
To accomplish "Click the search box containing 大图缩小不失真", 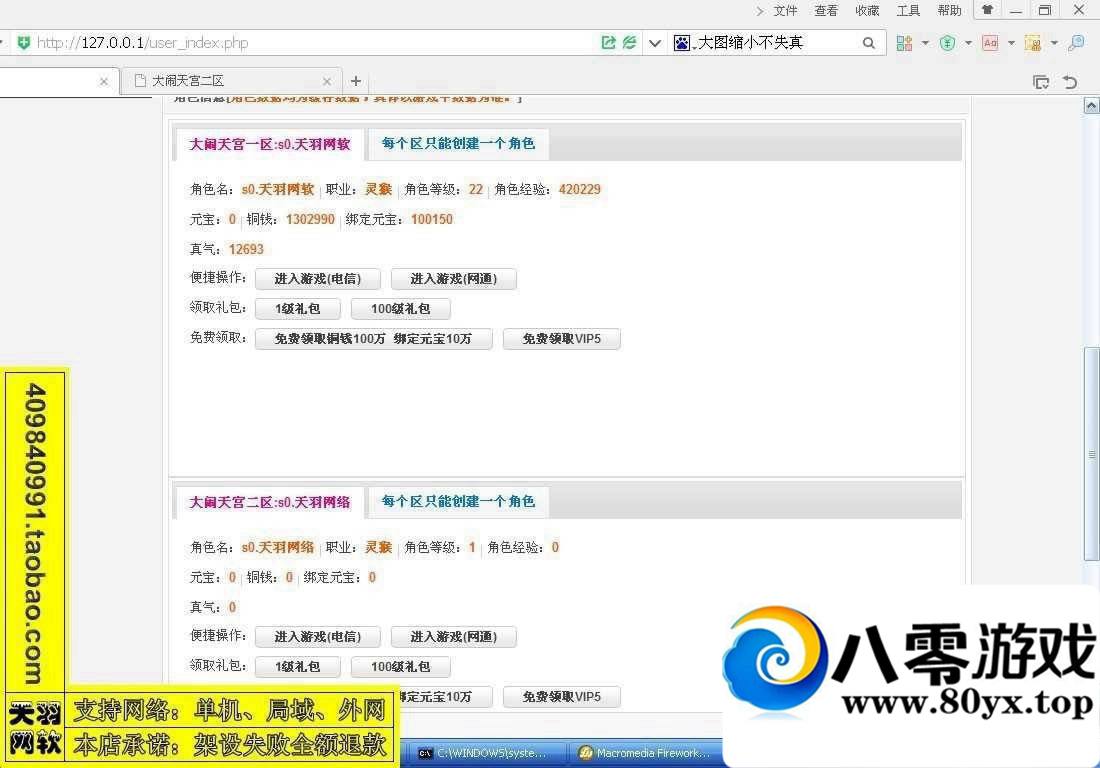I will (x=775, y=43).
